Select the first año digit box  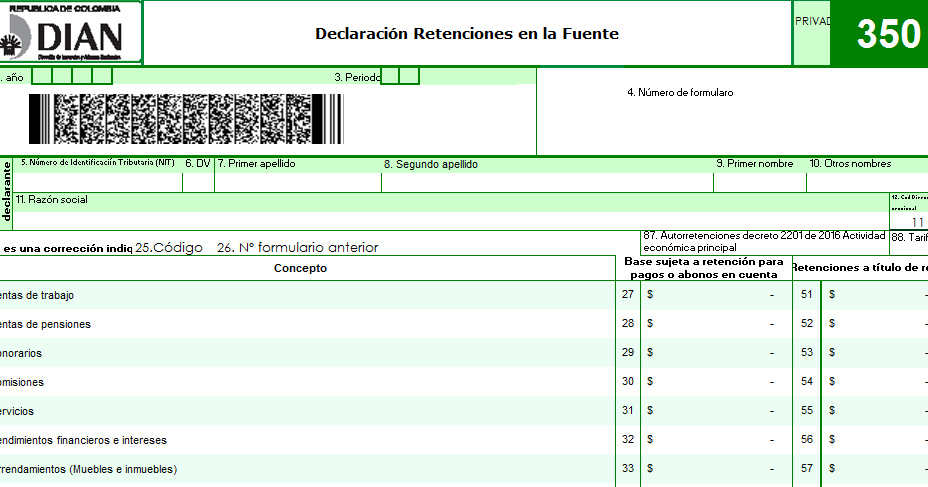pyautogui.click(x=42, y=76)
